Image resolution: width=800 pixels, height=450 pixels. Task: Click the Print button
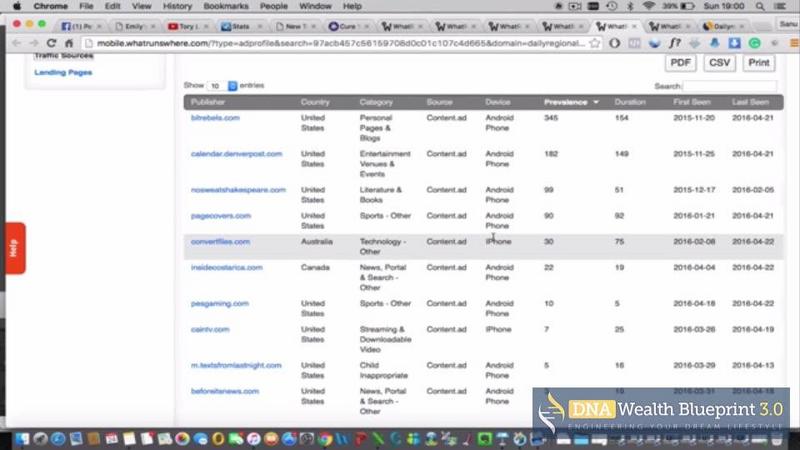click(759, 63)
